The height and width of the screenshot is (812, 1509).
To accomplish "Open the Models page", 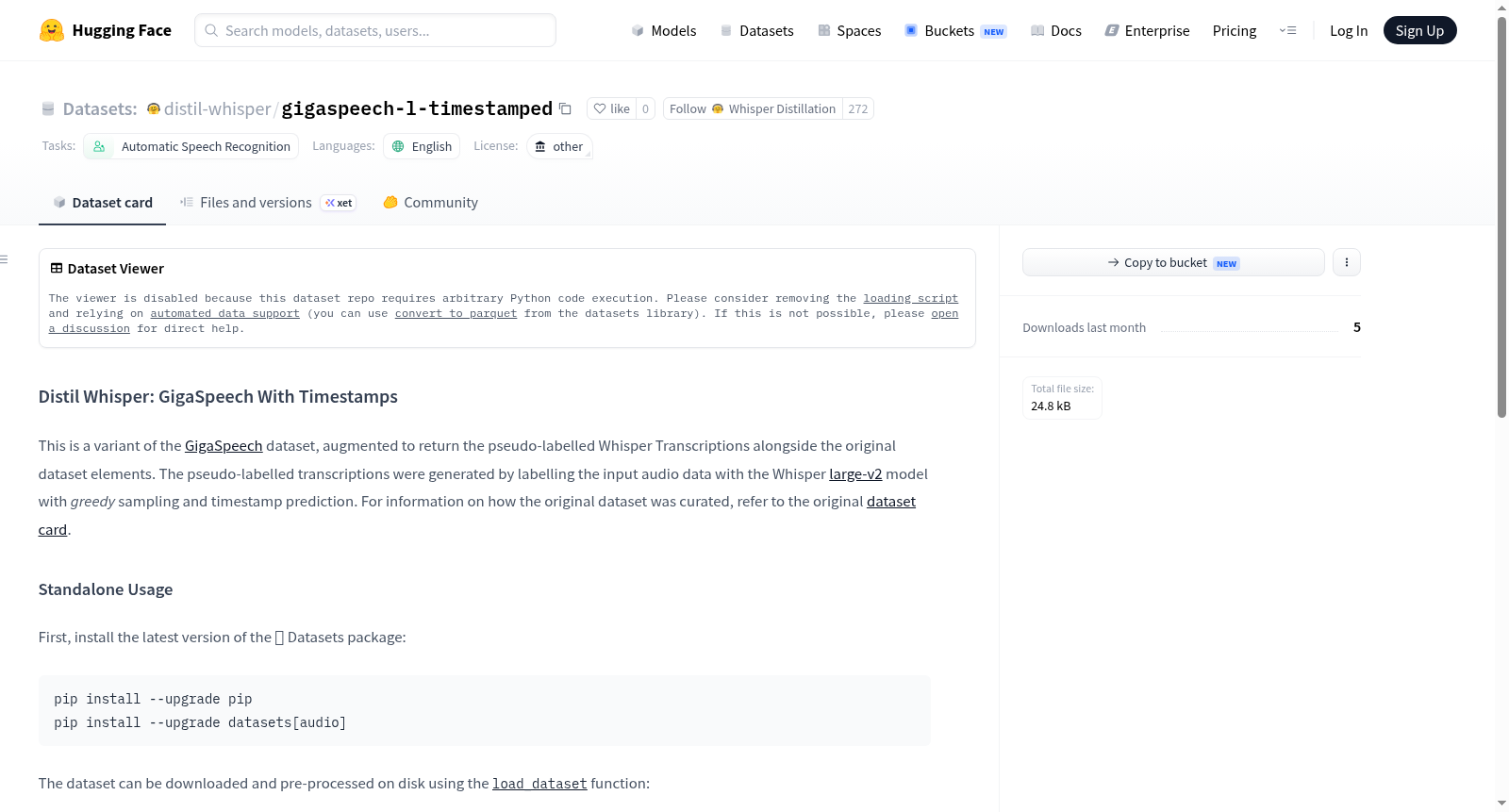I will (x=664, y=30).
